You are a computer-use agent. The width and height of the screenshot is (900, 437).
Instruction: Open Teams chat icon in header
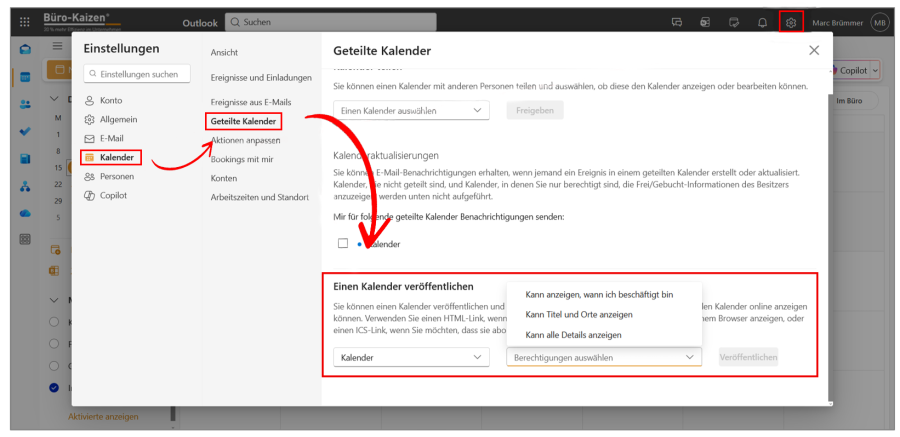coord(677,22)
